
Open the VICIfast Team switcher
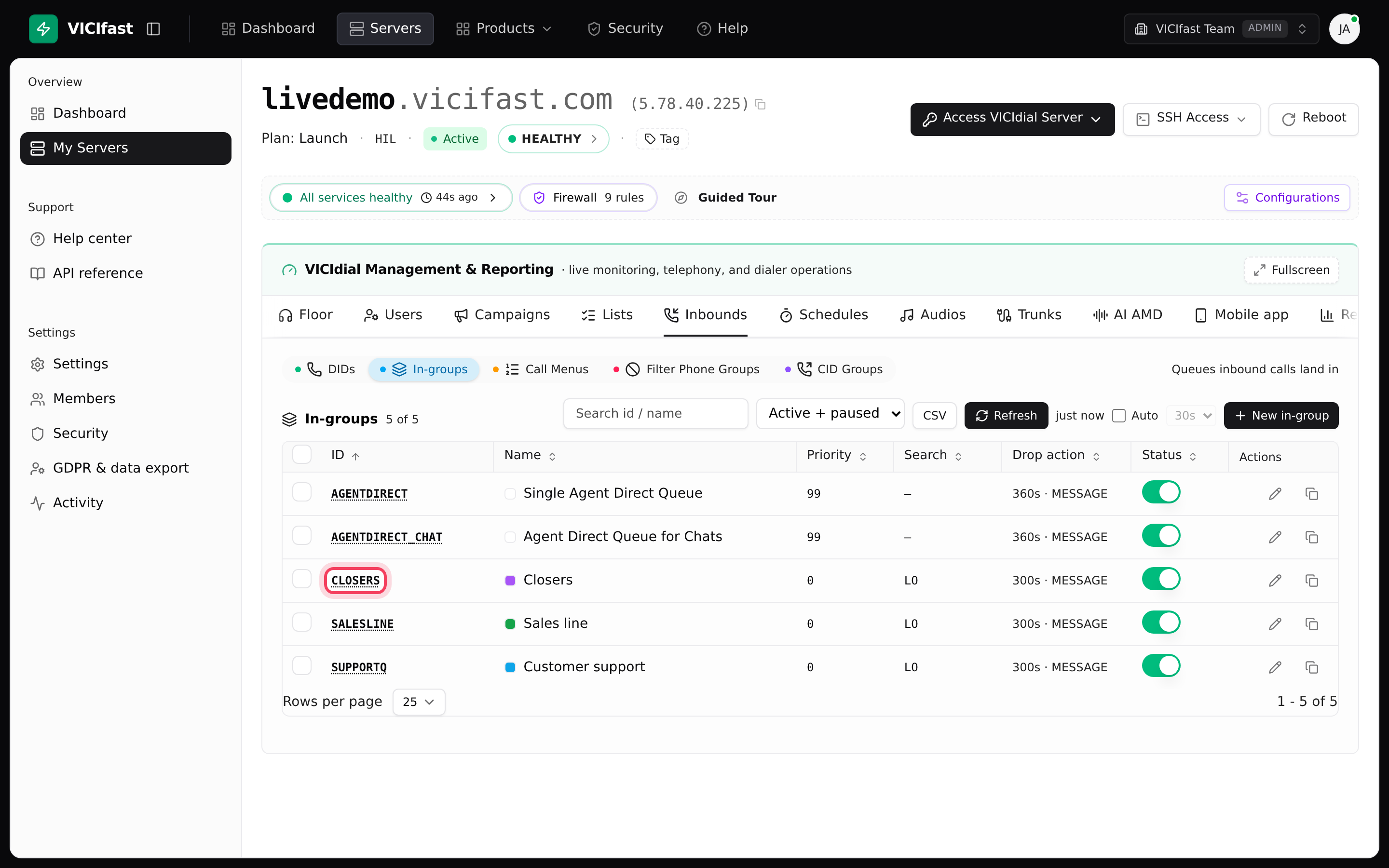click(1221, 29)
